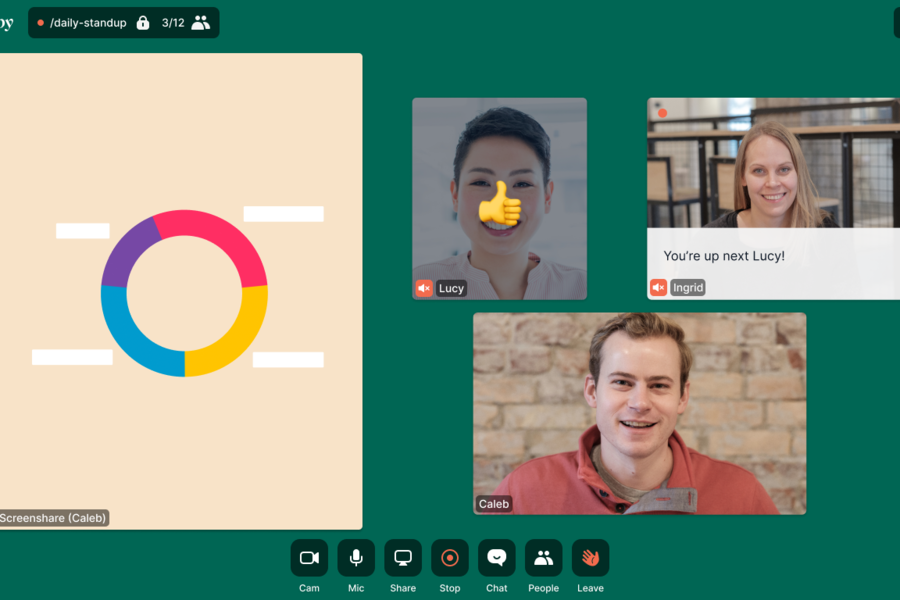Leave the meeting

point(590,558)
